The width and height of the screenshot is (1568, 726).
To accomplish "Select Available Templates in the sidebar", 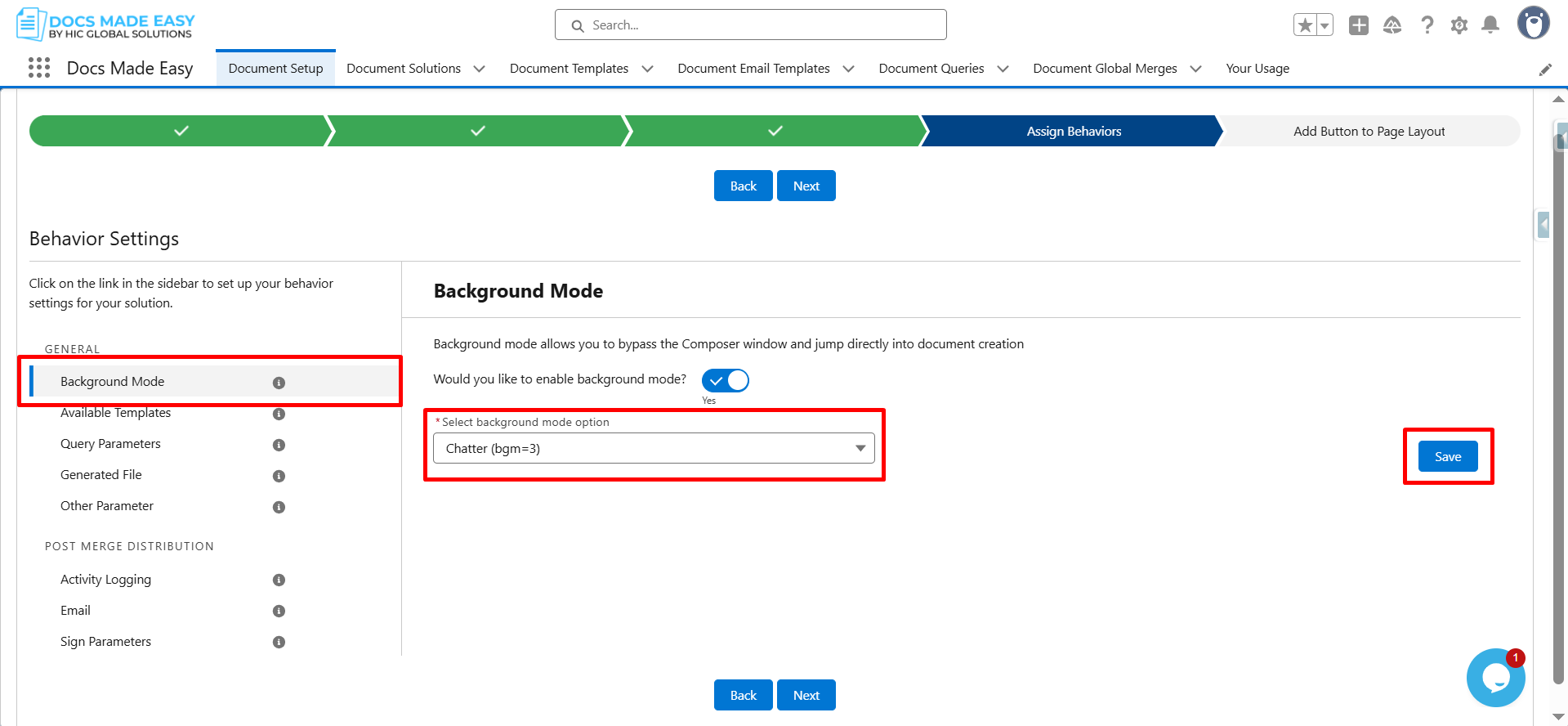I will coord(116,413).
